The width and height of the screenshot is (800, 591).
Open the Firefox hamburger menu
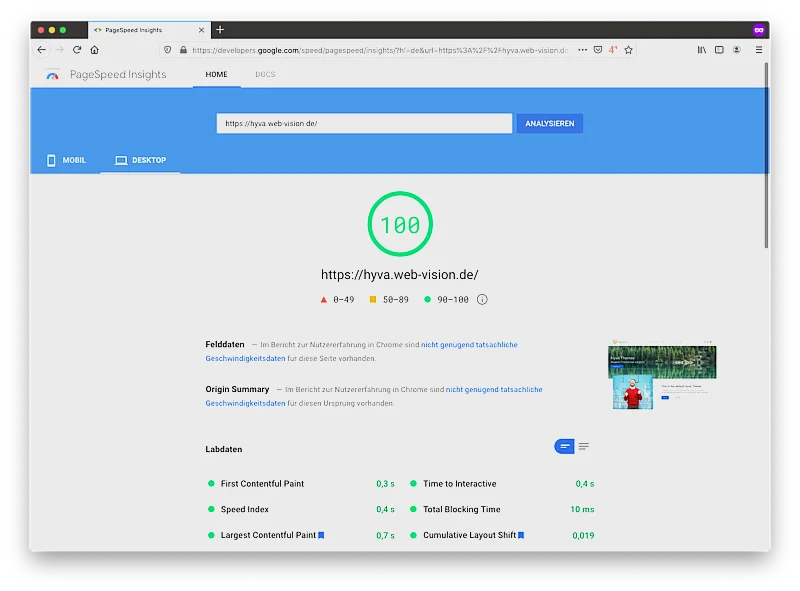tap(758, 49)
